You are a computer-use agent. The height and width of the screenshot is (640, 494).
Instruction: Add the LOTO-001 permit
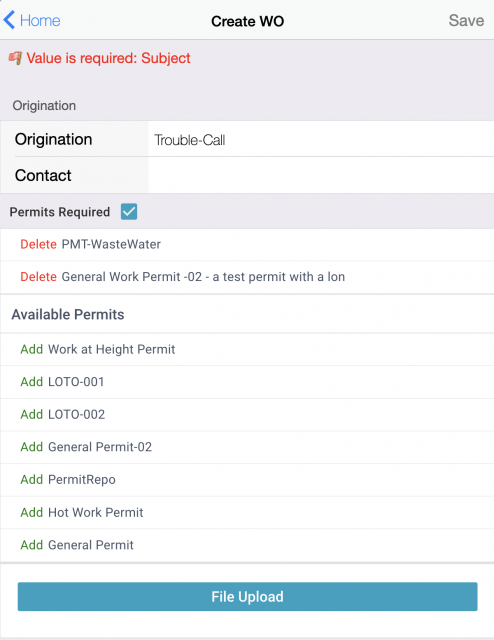[x=31, y=382]
